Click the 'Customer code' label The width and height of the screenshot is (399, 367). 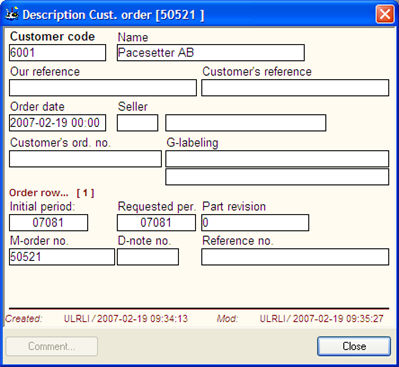52,37
